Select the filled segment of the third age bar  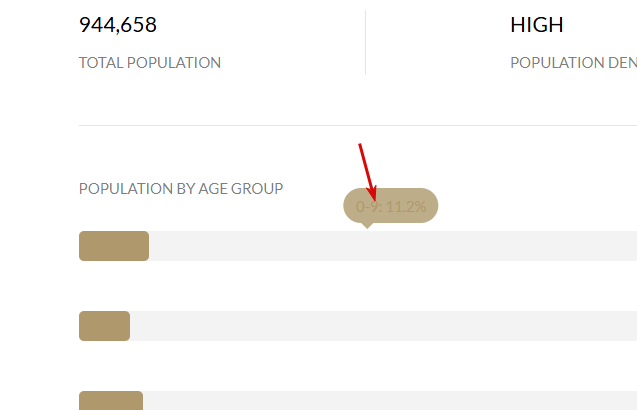[111, 401]
